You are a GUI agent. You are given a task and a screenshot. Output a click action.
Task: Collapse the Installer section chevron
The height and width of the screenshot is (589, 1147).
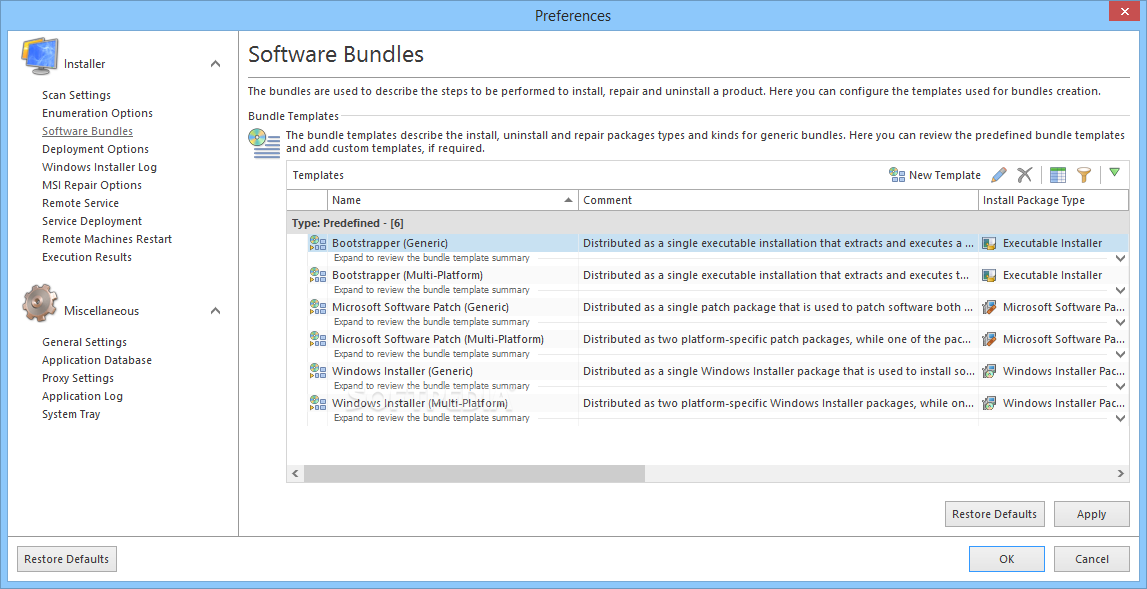click(x=216, y=64)
